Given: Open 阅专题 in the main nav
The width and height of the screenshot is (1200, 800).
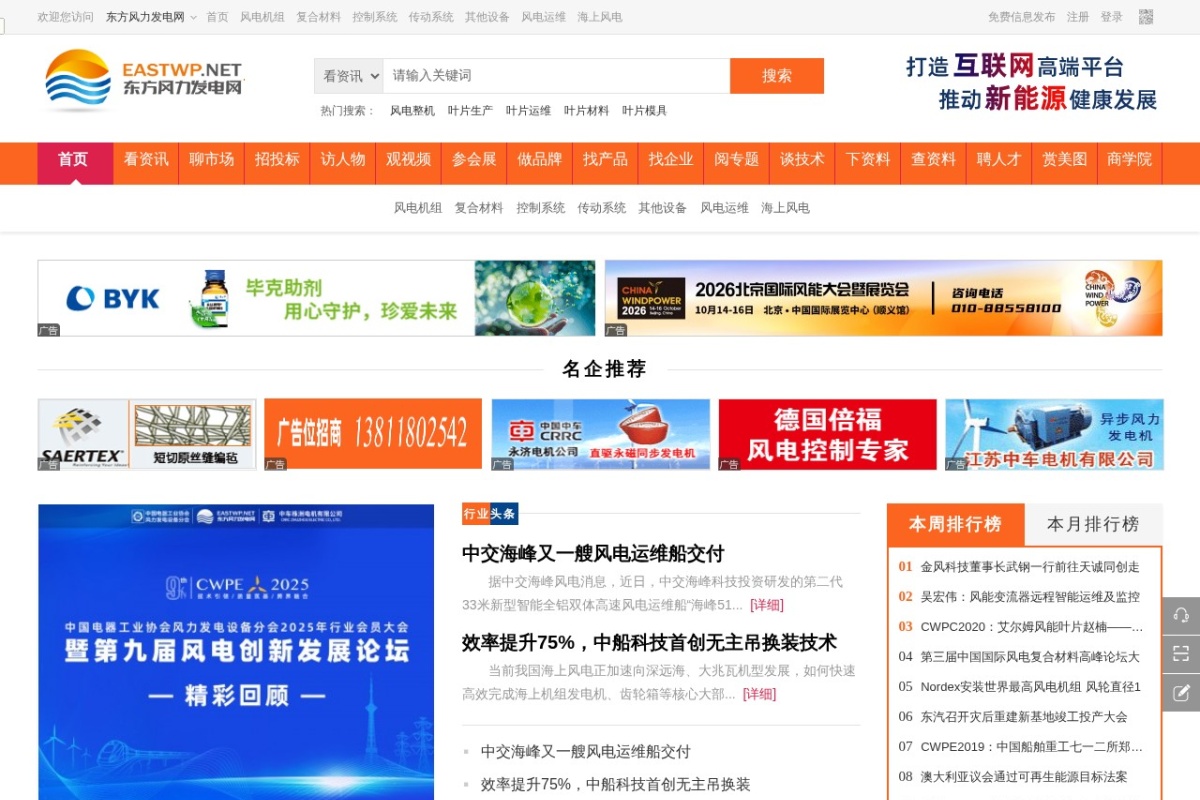Looking at the screenshot, I should [x=736, y=160].
